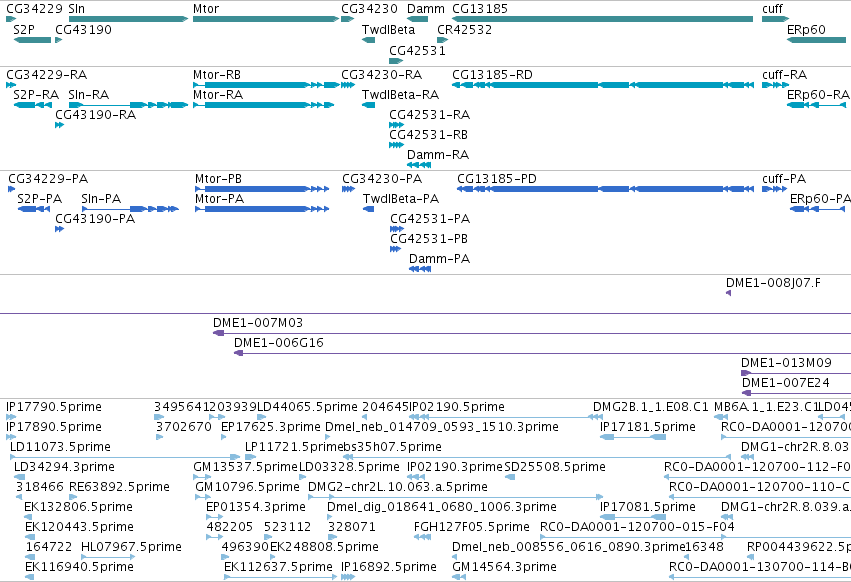Select the CG42531 gene glyph
This screenshot has width=851, height=582.
(396, 60)
